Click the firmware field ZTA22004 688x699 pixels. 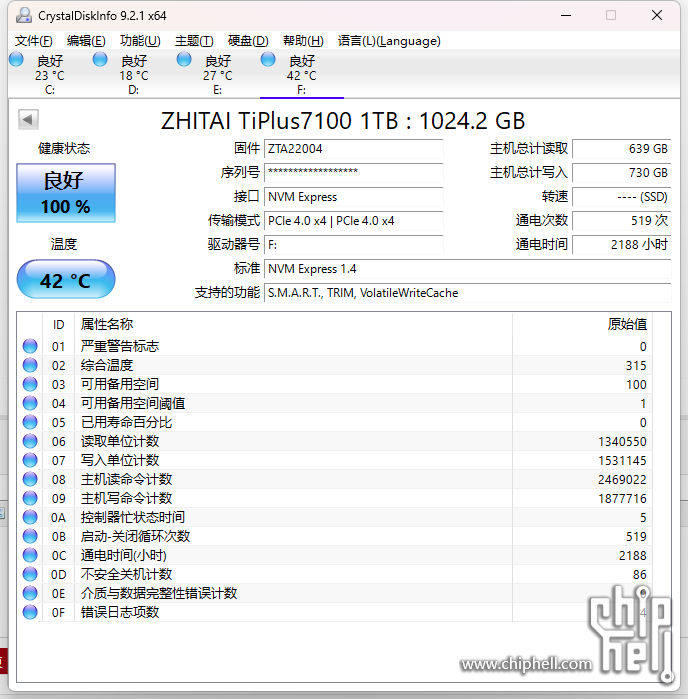tap(354, 149)
